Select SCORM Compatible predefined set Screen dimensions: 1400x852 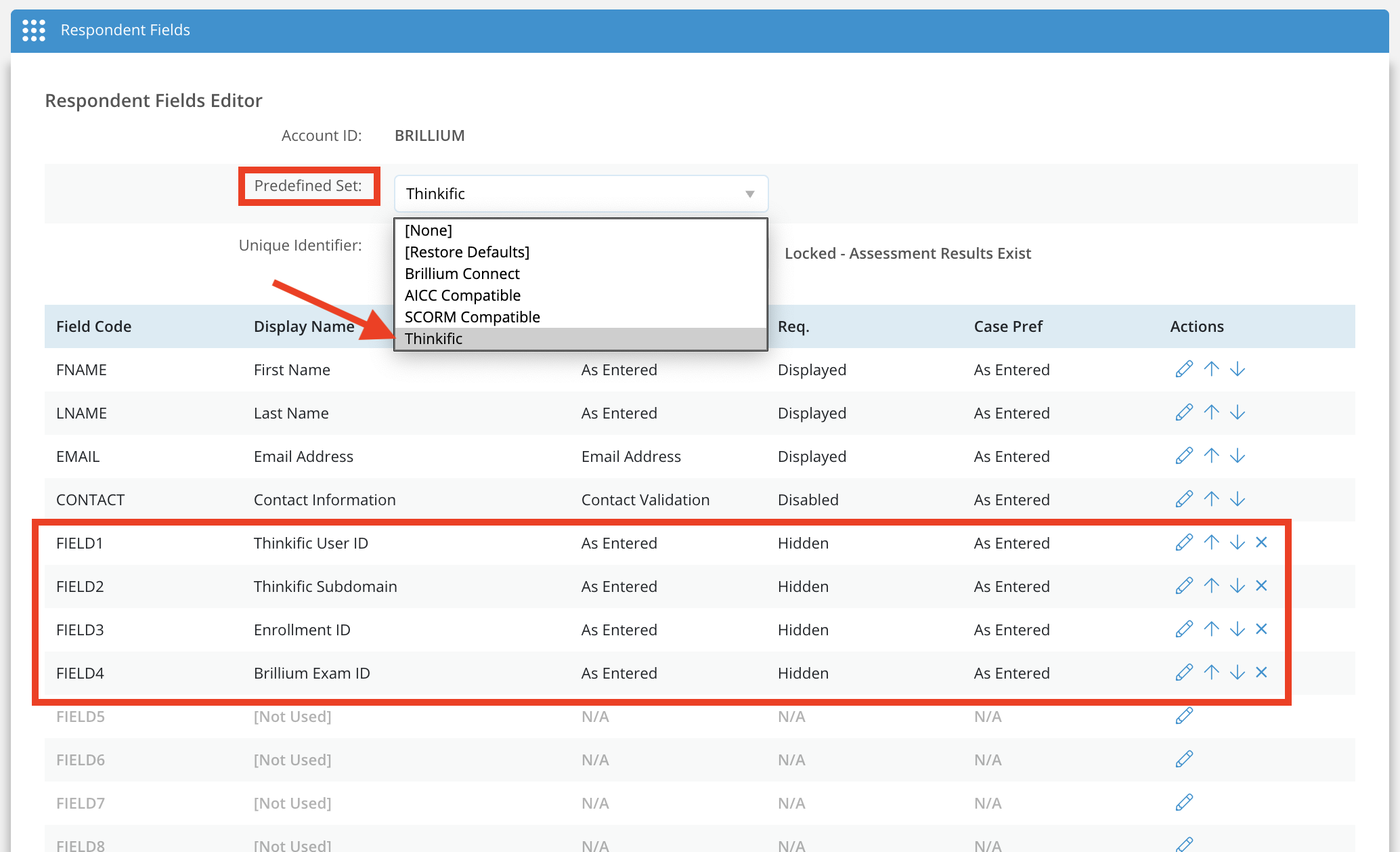[x=581, y=317]
